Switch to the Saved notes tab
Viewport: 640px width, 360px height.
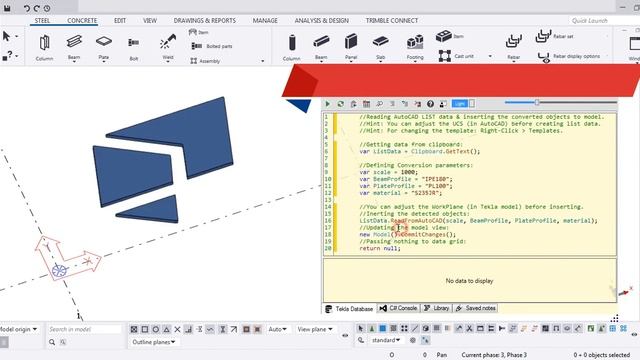coord(476,308)
